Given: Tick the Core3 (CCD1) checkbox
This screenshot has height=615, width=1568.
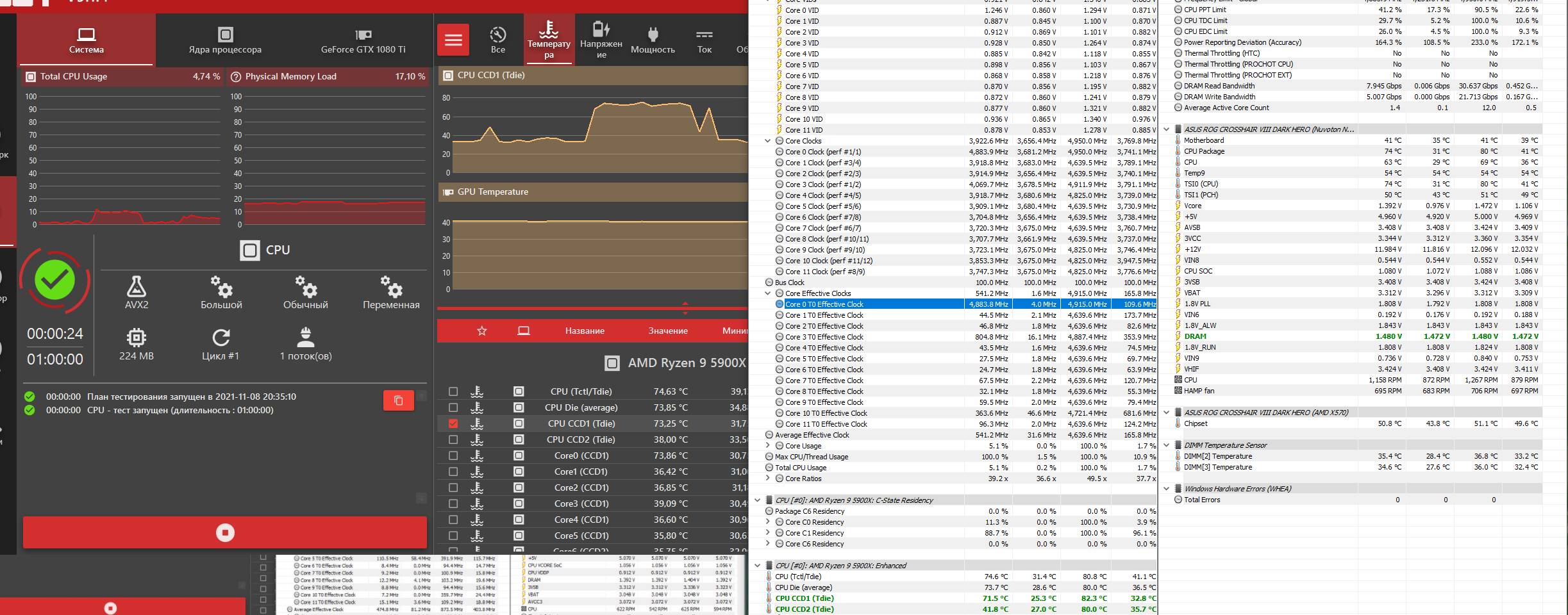Looking at the screenshot, I should point(453,504).
